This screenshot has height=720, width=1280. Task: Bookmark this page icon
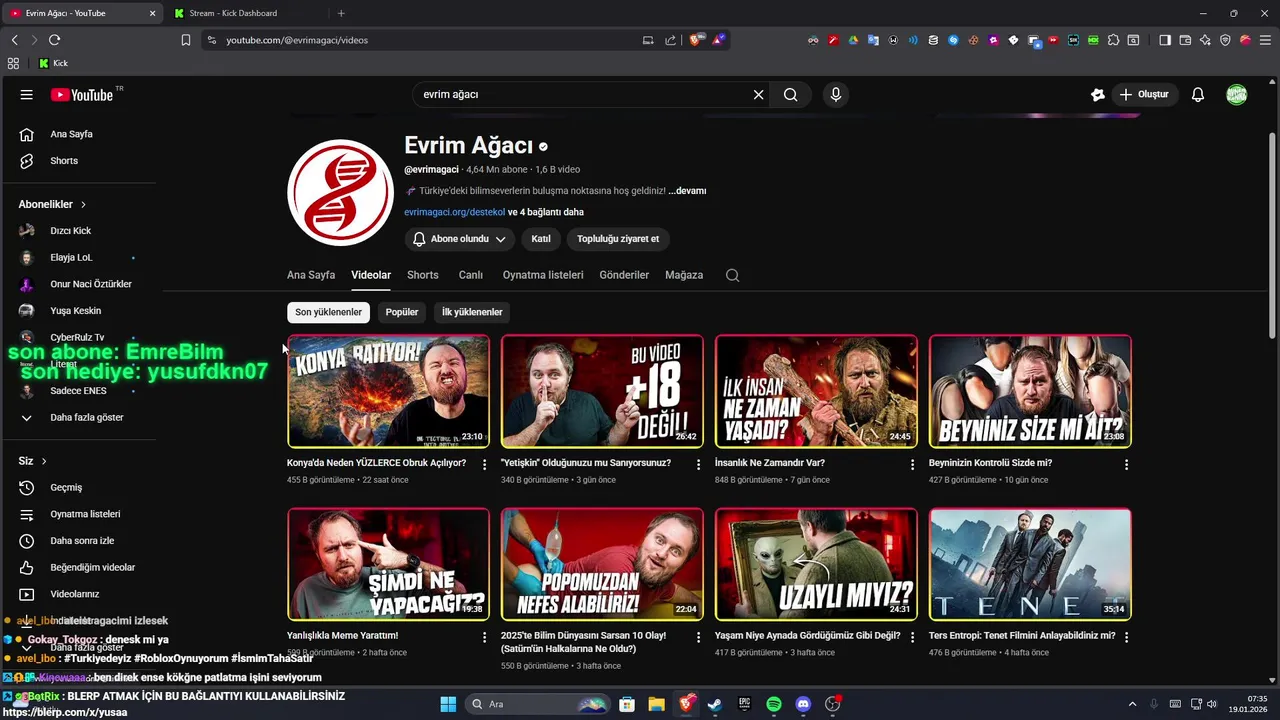186,40
